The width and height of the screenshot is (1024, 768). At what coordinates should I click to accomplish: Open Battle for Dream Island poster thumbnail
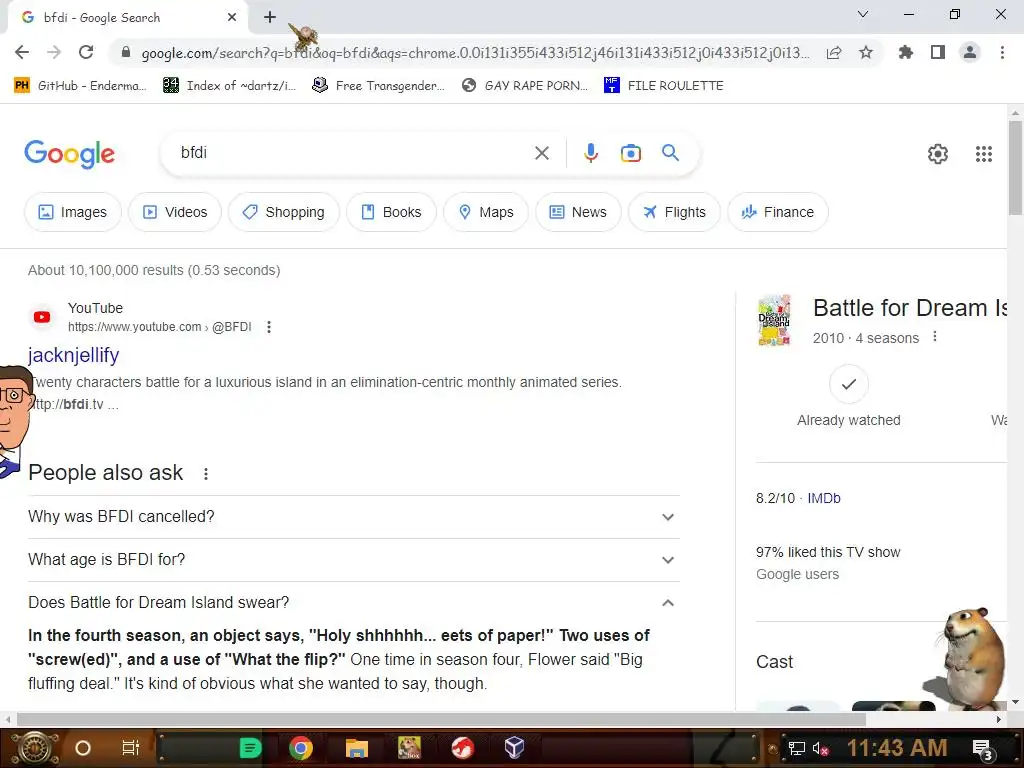[775, 320]
